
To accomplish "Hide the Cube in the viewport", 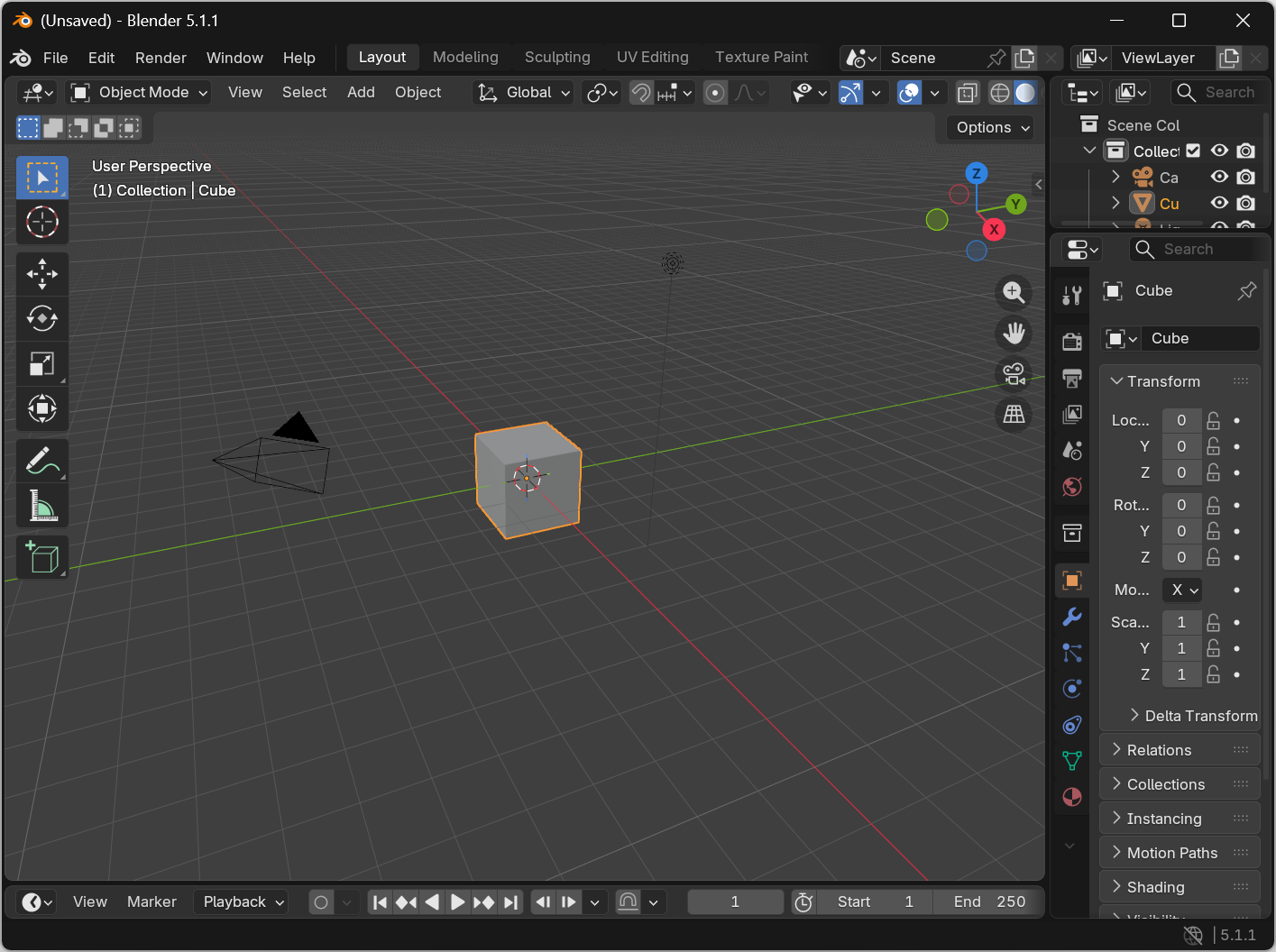I will pyautogui.click(x=1219, y=203).
